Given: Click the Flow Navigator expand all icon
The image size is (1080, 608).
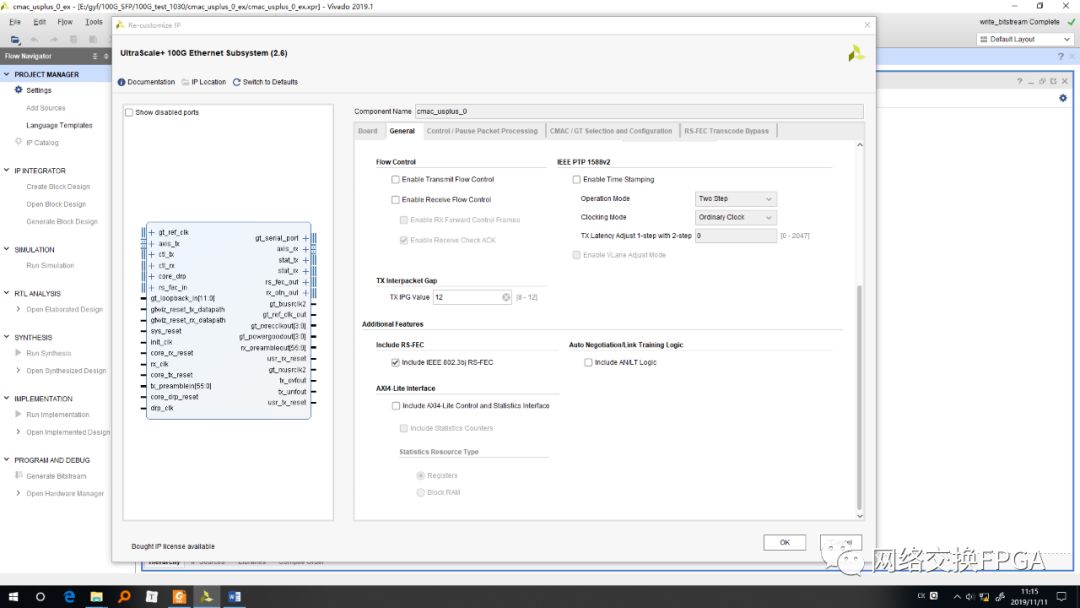Looking at the screenshot, I should coord(106,56).
